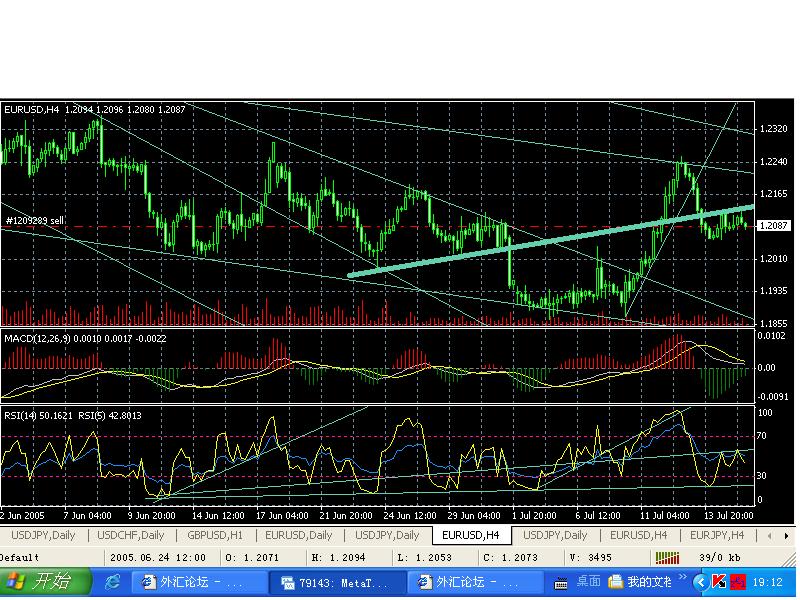Screen dimensions: 800x600
Task: Click the 1 Jul 20:00 time axis label
Action: (x=534, y=516)
